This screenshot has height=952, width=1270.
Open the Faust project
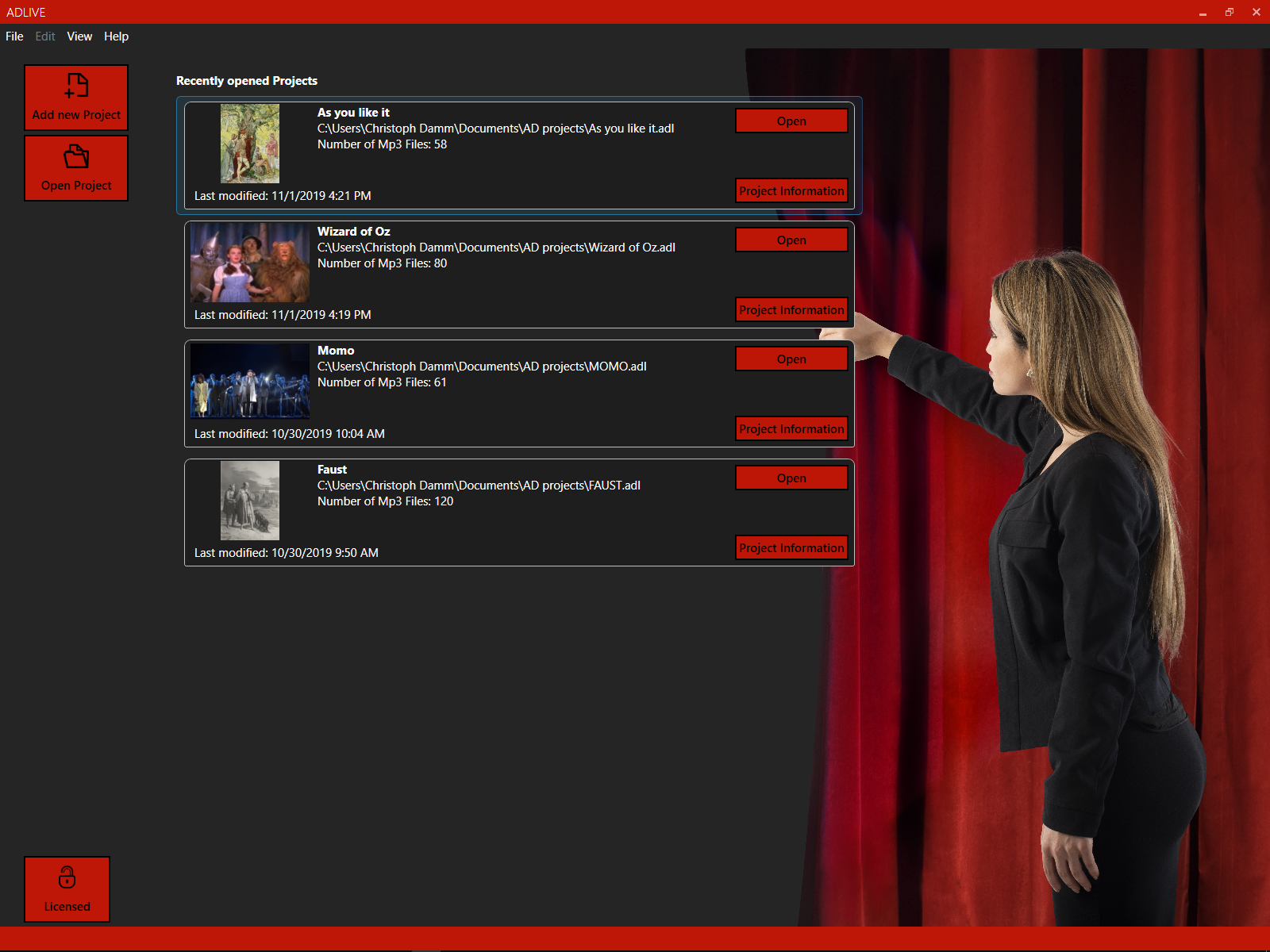point(791,478)
